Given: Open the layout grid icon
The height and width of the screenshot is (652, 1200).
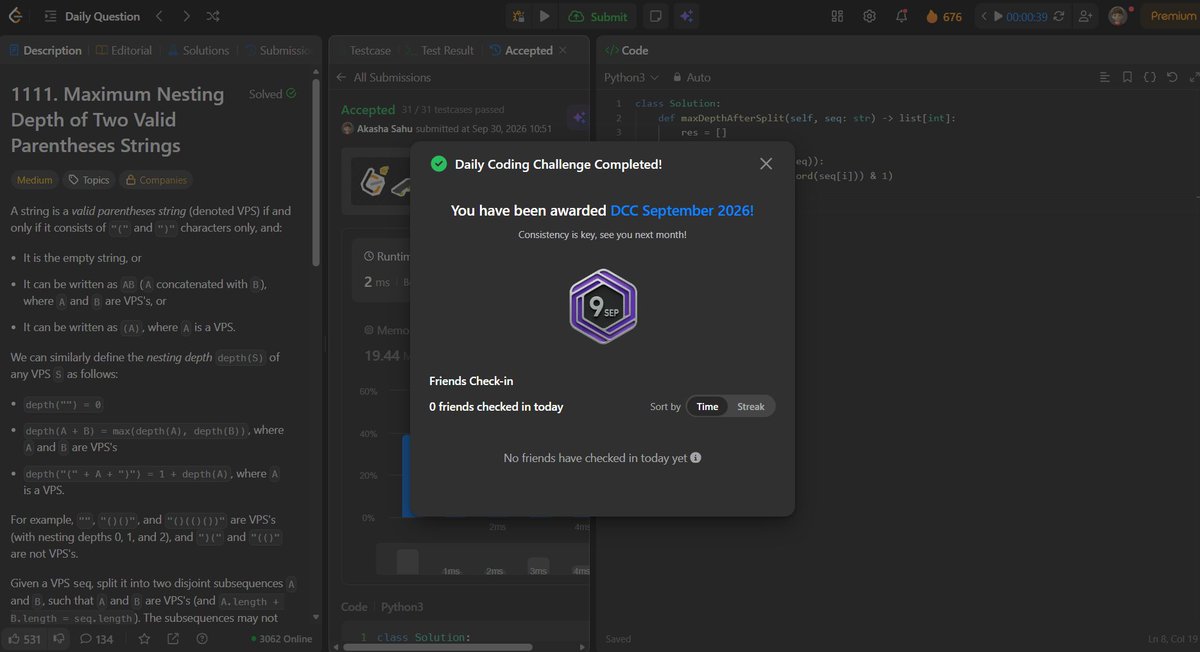Looking at the screenshot, I should (838, 16).
